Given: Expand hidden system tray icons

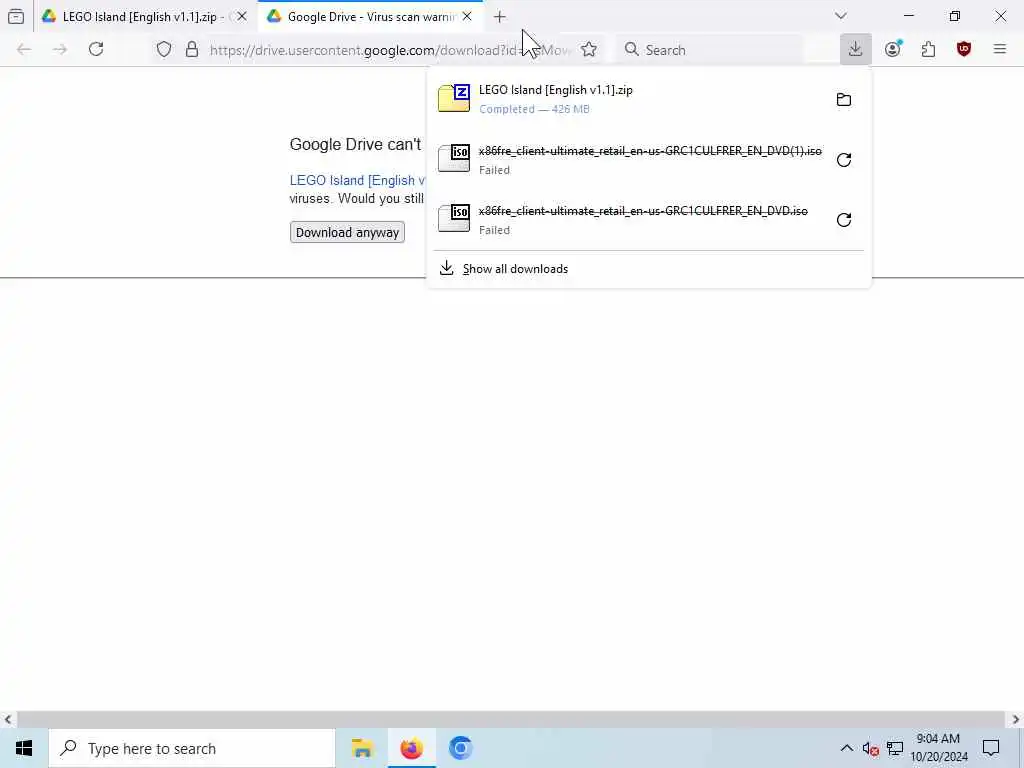Looking at the screenshot, I should click(846, 748).
